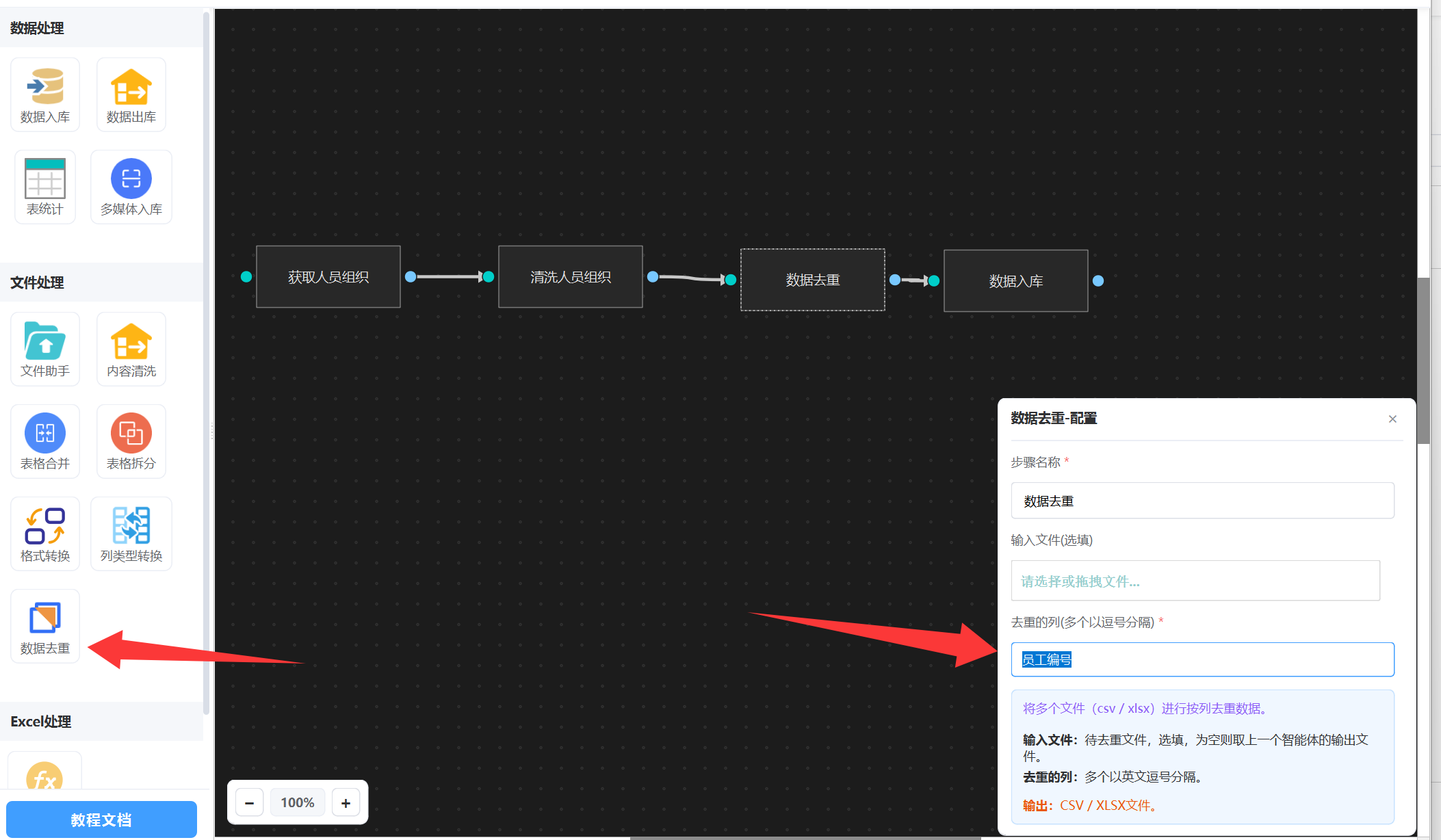Click the 获取人员组织 flow node
The height and width of the screenshot is (840, 1441).
(328, 277)
